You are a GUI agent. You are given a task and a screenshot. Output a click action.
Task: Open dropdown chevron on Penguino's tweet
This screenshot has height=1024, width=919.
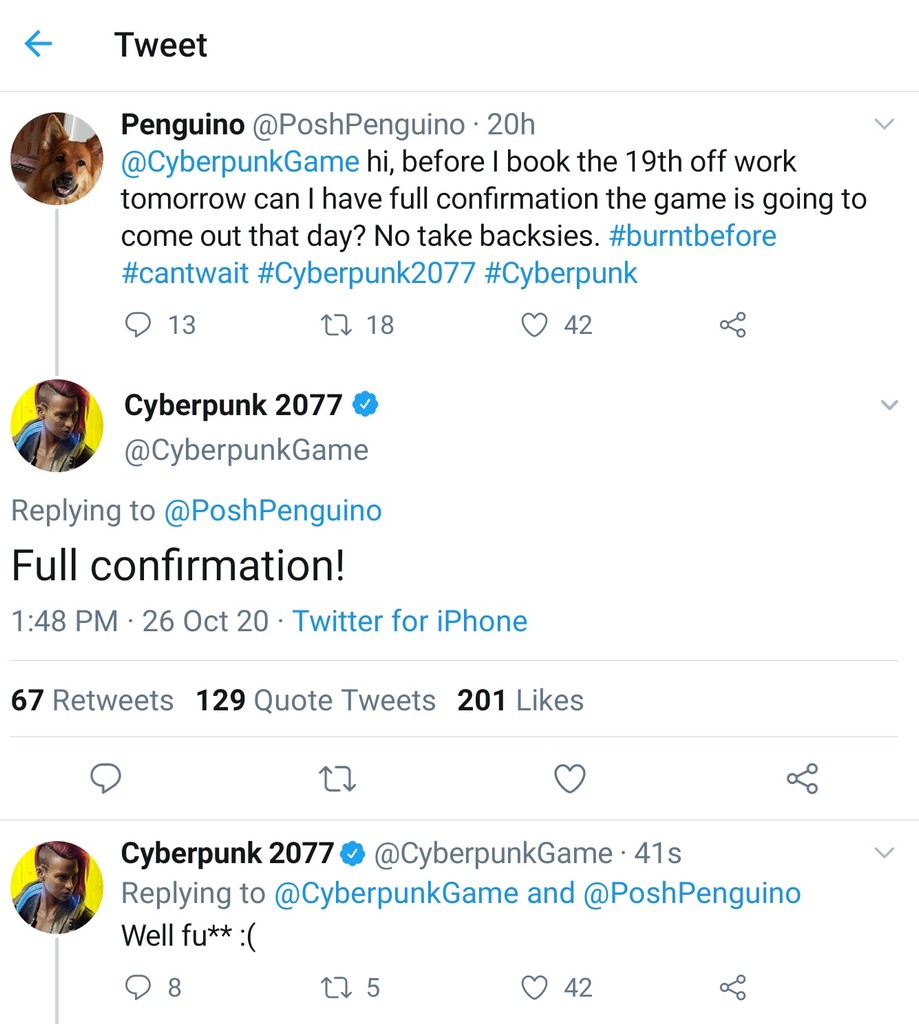884,124
